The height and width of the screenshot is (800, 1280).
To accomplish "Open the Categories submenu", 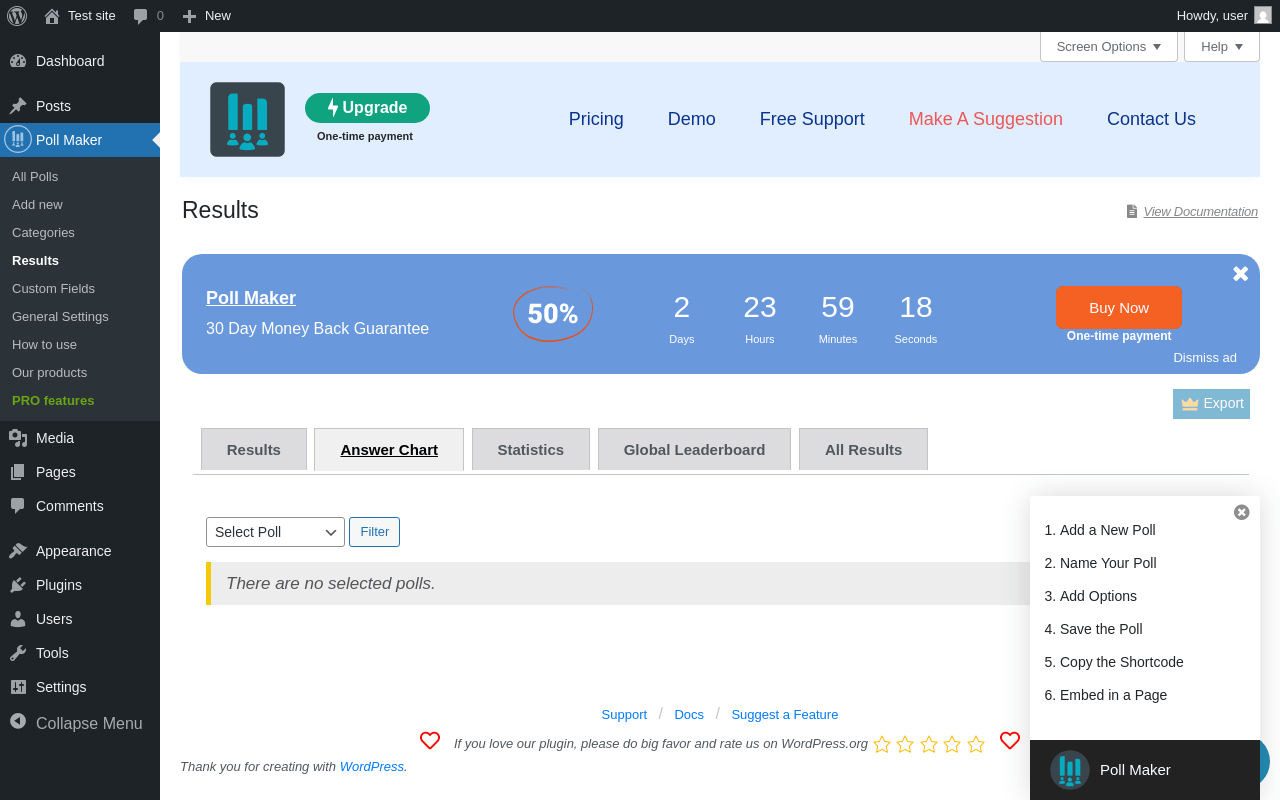I will pos(80,233).
